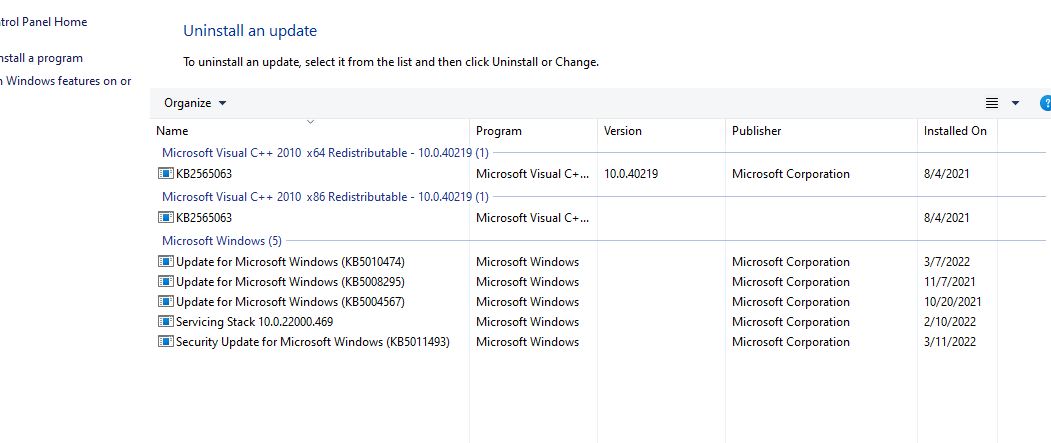
Task: Select KB2565063 under the x64 Redistributable group
Action: 204,174
